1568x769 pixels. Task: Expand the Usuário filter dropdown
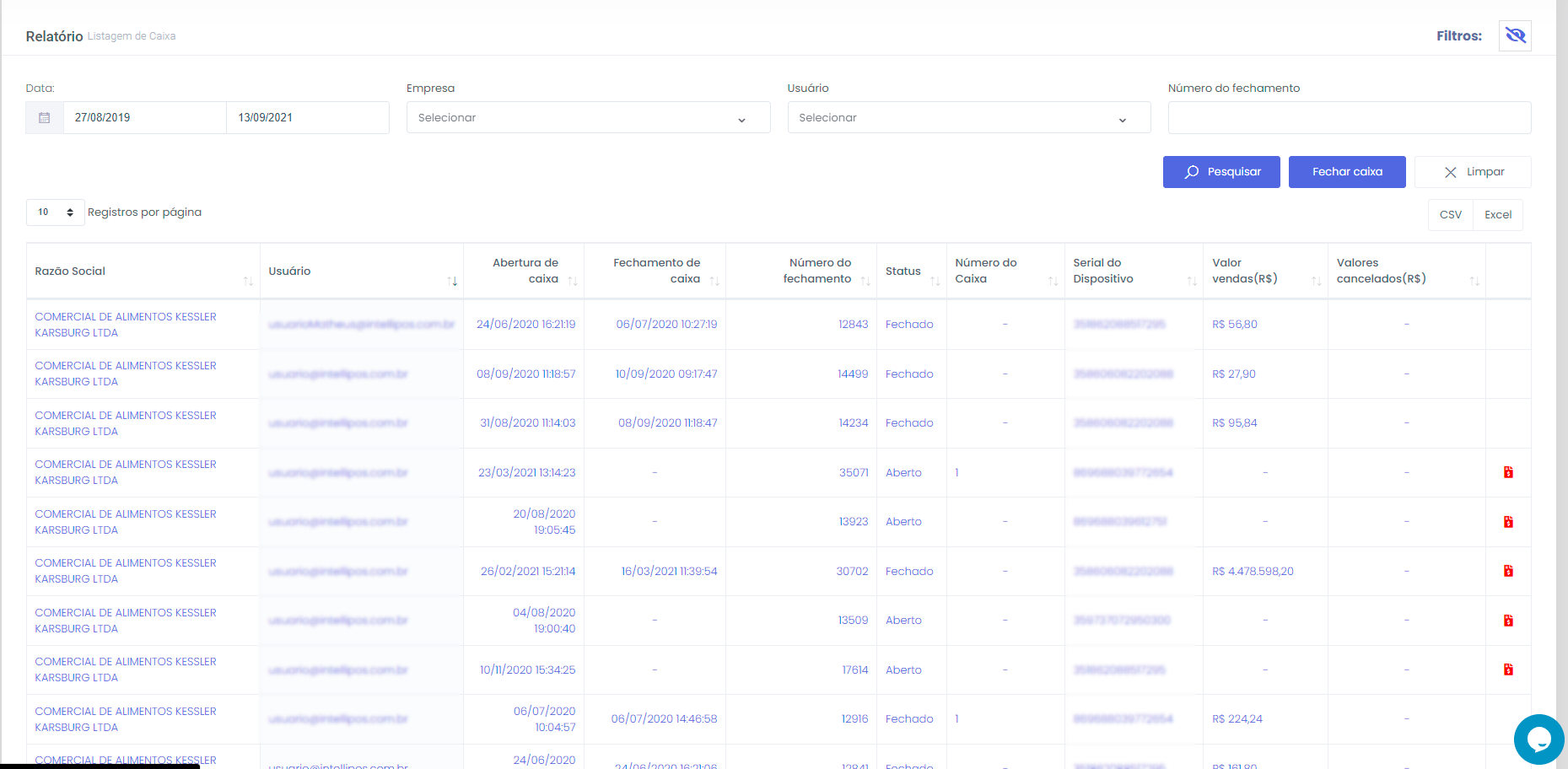coord(968,118)
